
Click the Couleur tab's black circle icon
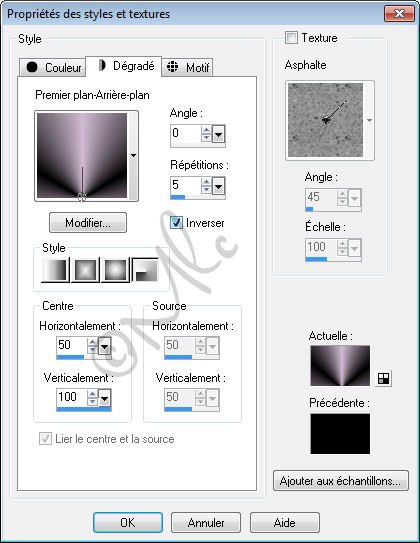32,67
